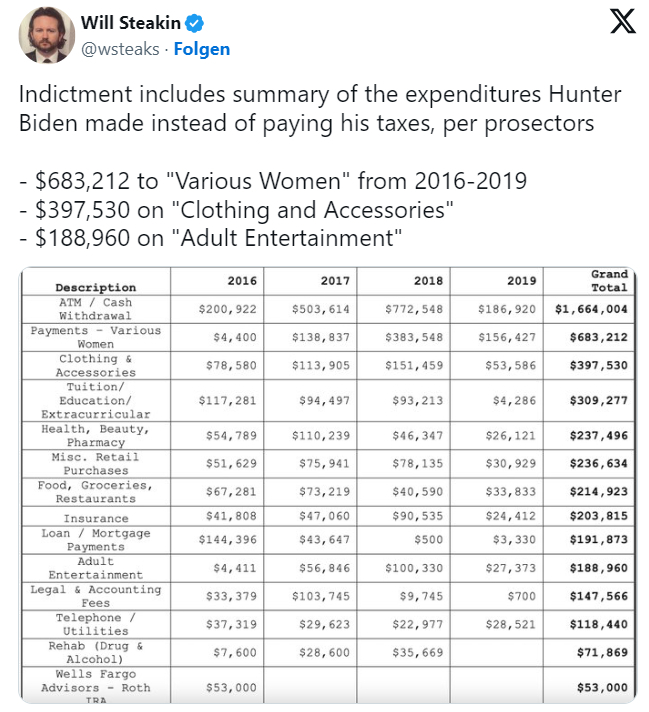Screen dimensions: 649x712
Task: Open the @wsteaks handle link
Action: 120,49
